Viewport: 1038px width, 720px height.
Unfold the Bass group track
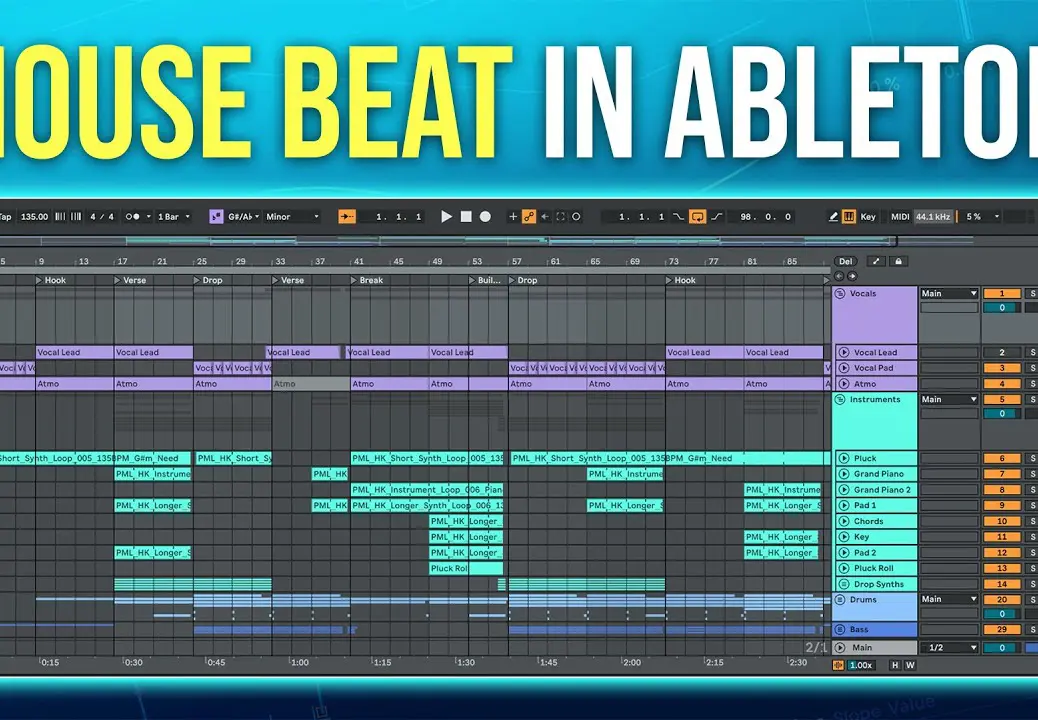[840, 629]
